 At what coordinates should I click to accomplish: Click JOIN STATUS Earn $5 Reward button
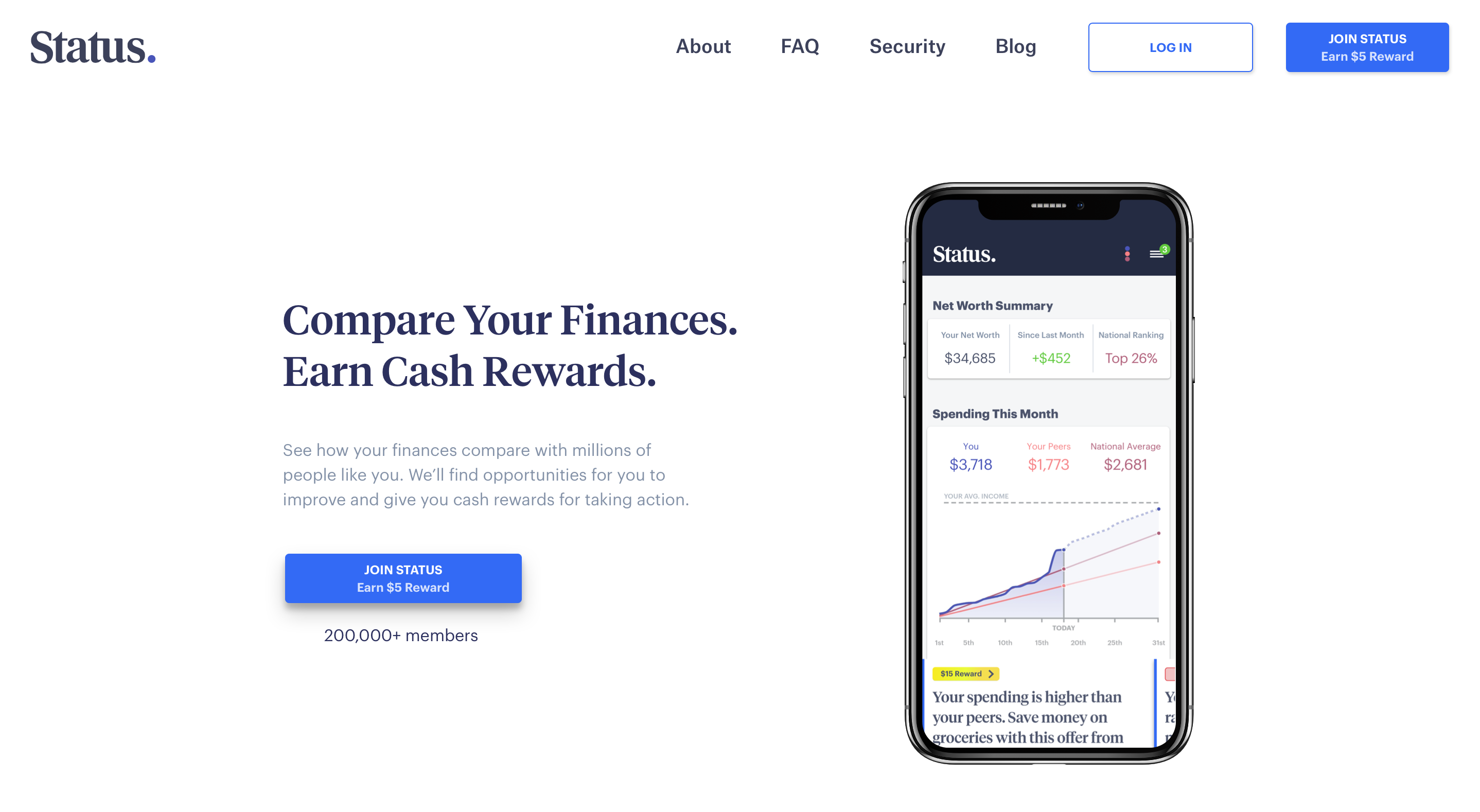[1366, 46]
